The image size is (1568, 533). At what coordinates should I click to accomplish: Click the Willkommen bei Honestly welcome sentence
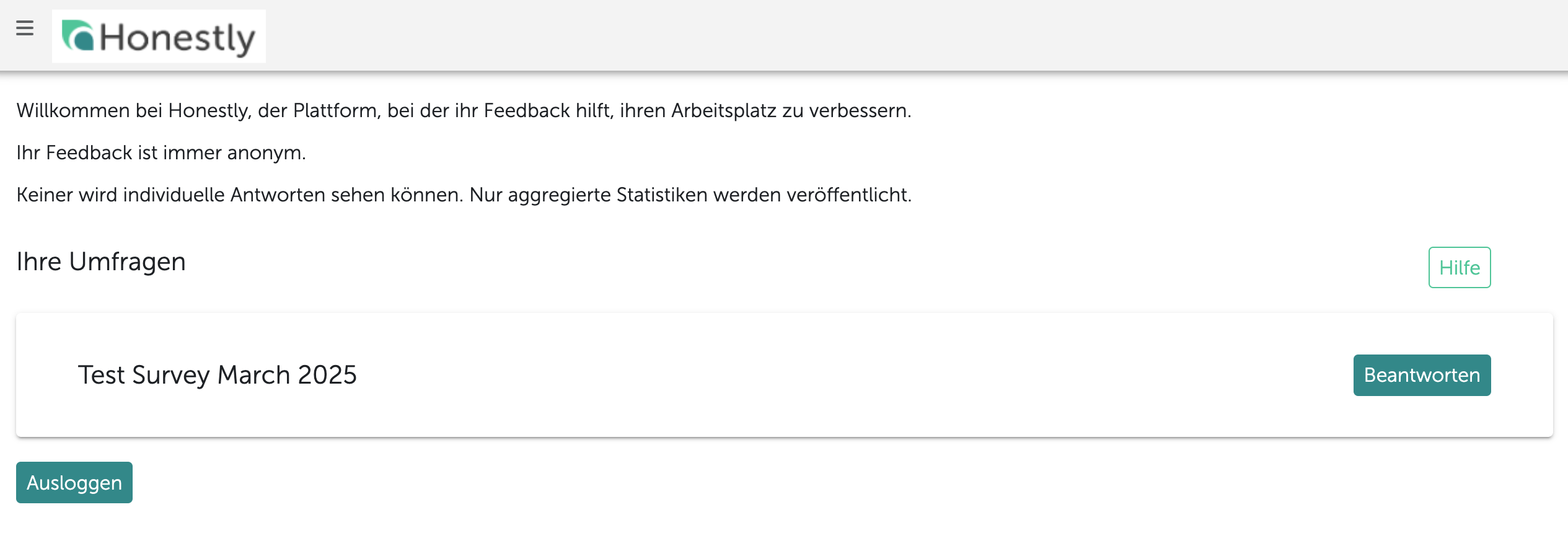(464, 110)
